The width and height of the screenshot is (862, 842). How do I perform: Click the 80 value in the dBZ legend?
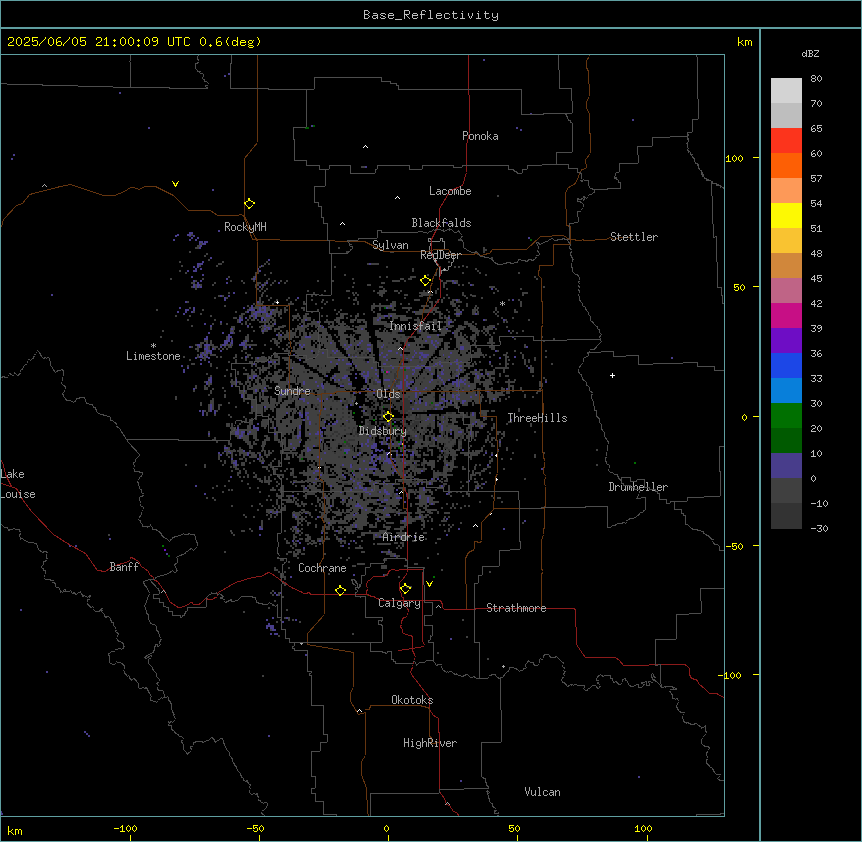[x=816, y=79]
